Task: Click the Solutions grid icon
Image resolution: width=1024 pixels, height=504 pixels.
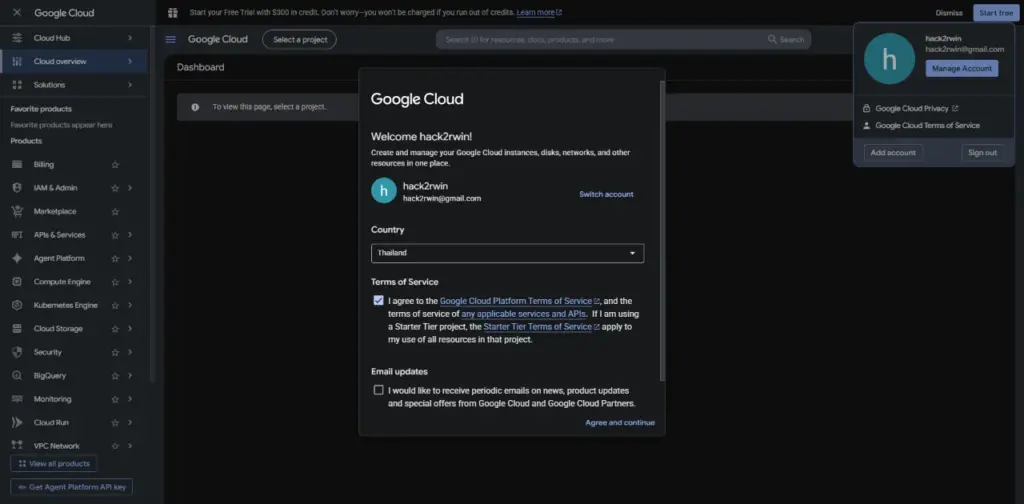Action: [x=17, y=85]
